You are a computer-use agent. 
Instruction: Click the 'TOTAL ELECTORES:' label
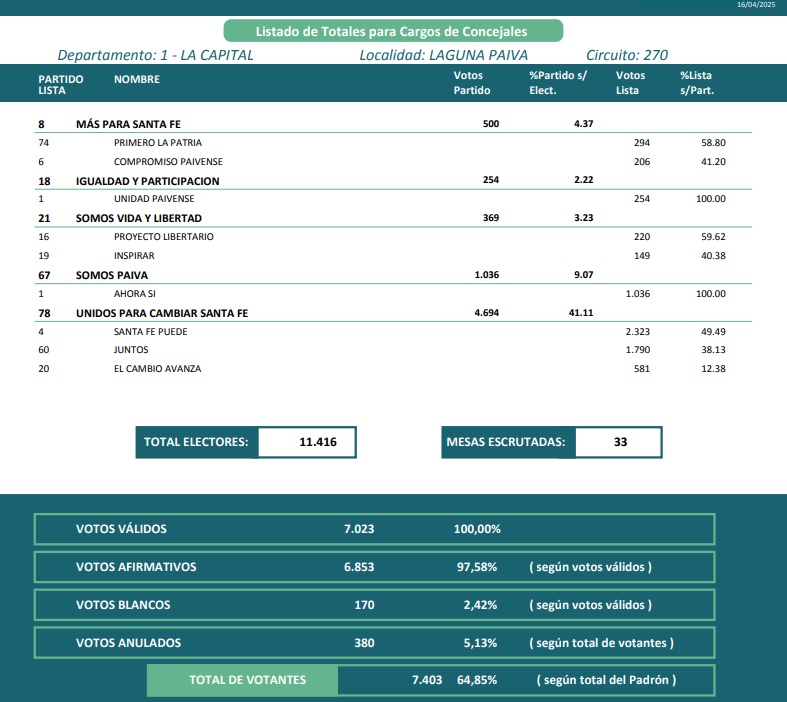[x=196, y=442]
